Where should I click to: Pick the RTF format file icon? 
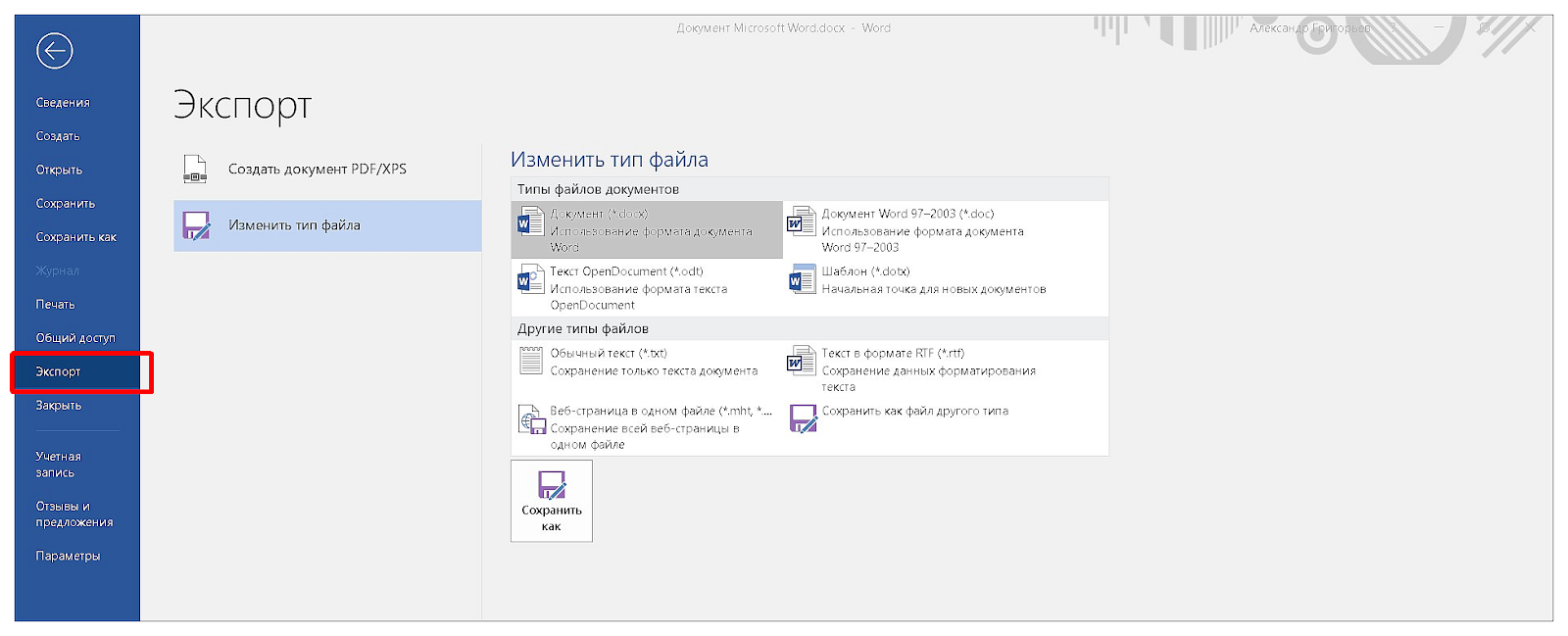point(802,361)
